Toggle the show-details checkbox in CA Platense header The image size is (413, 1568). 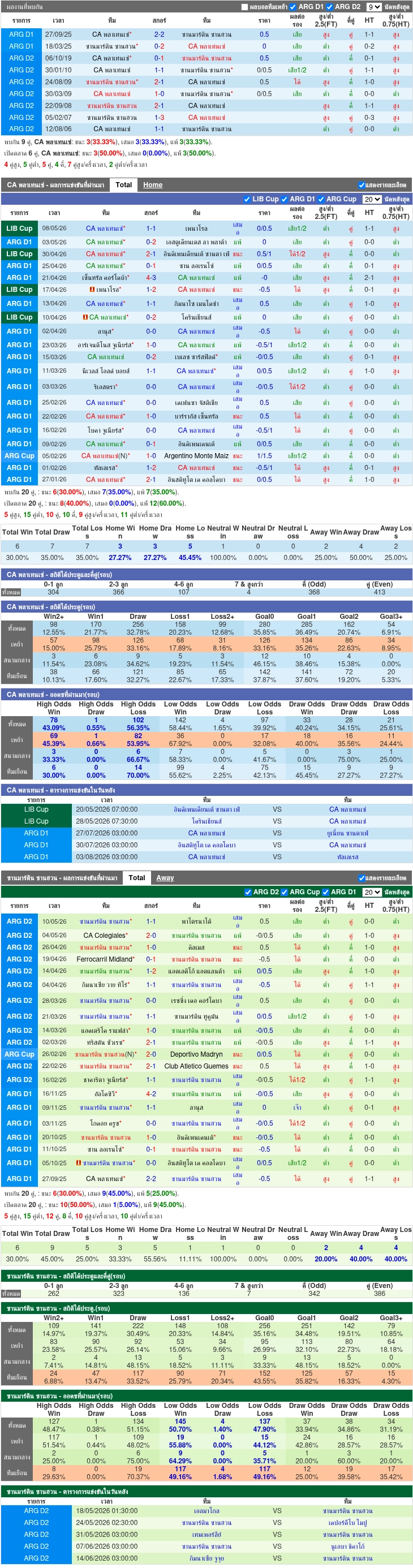[362, 185]
